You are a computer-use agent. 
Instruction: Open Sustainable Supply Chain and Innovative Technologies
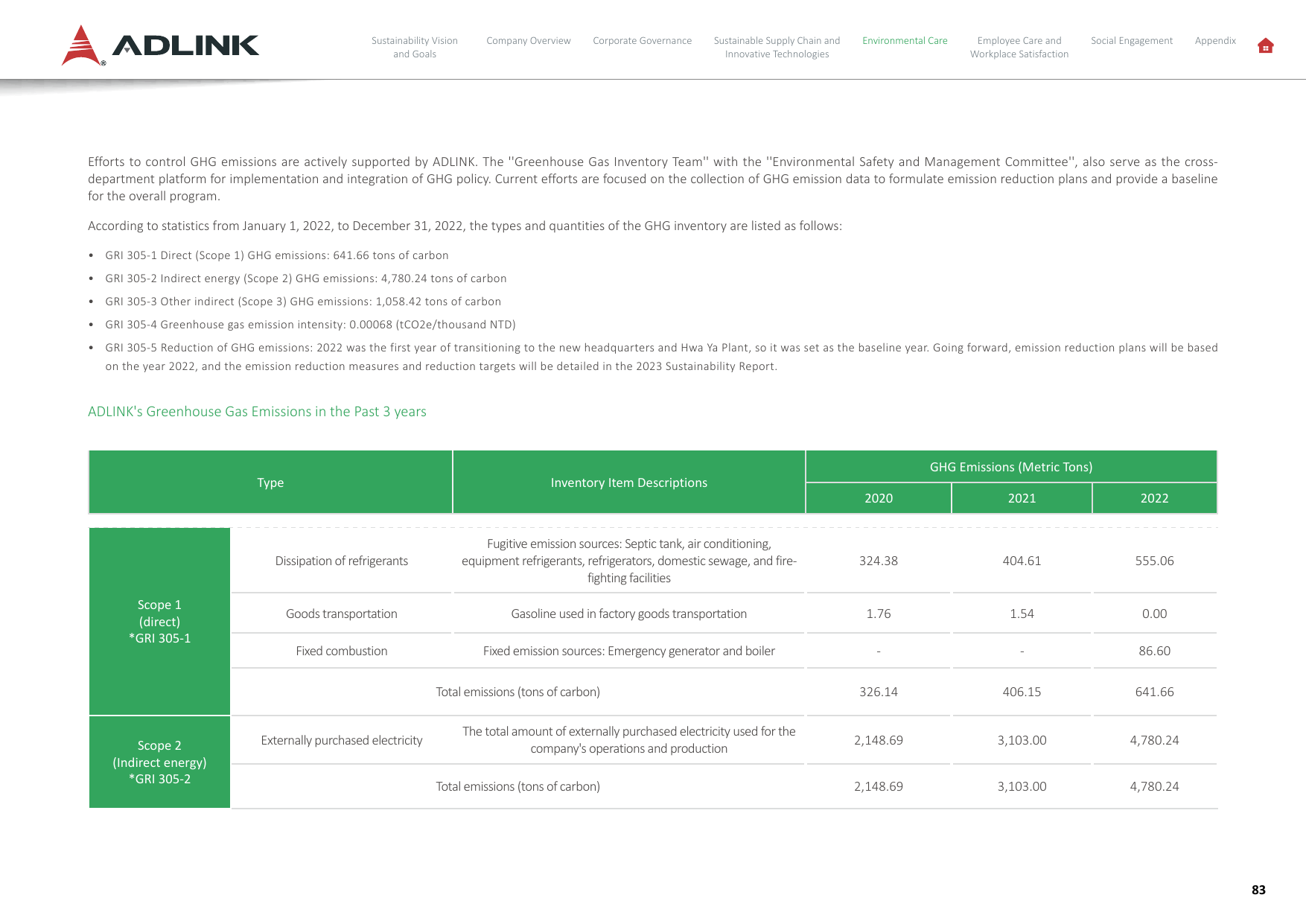pyautogui.click(x=777, y=47)
